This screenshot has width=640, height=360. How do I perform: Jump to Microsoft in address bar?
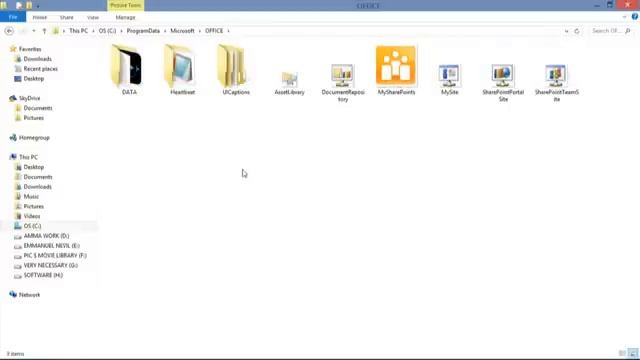tap(182, 31)
